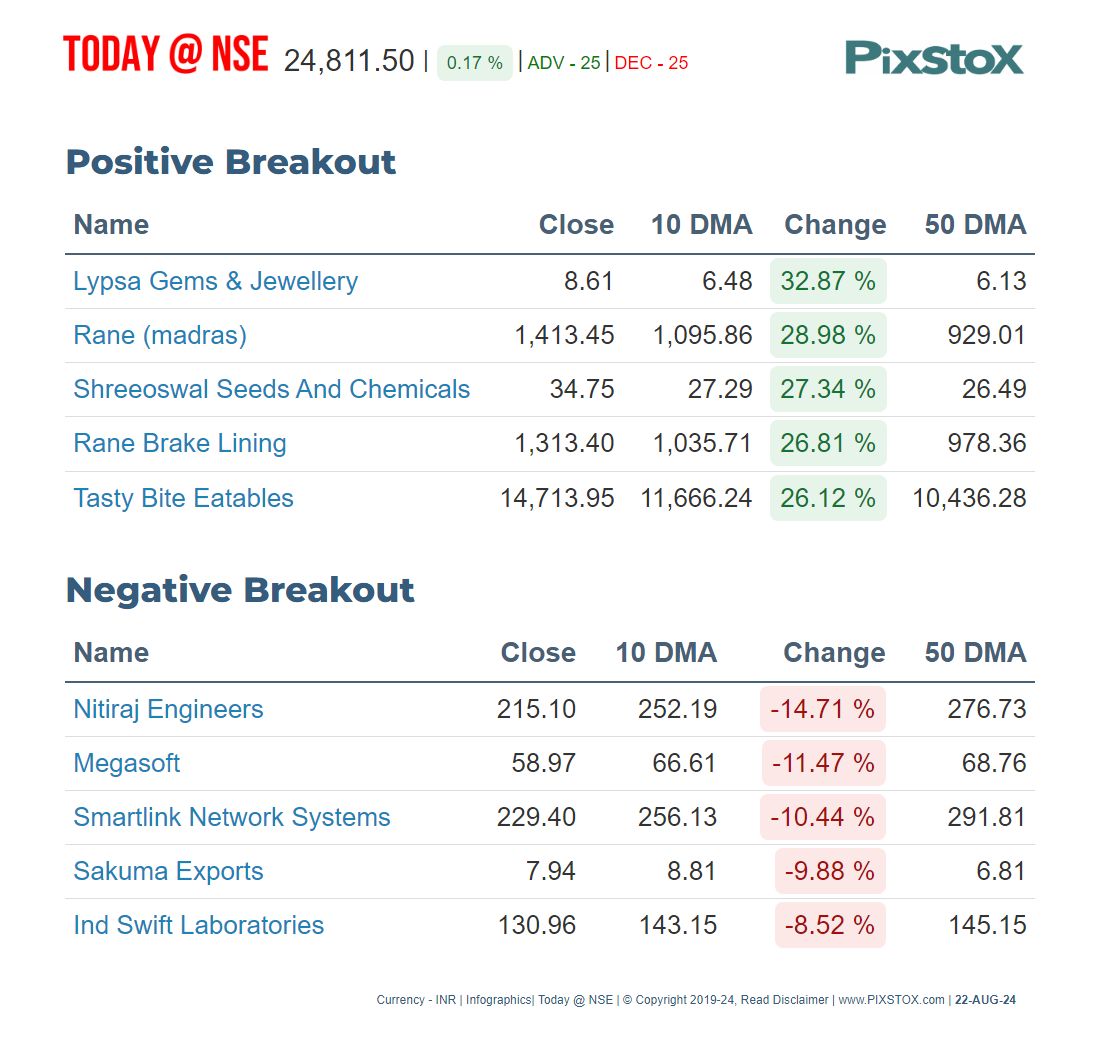Click the 32.87 % change badge
The image size is (1100, 1050).
coord(828,281)
